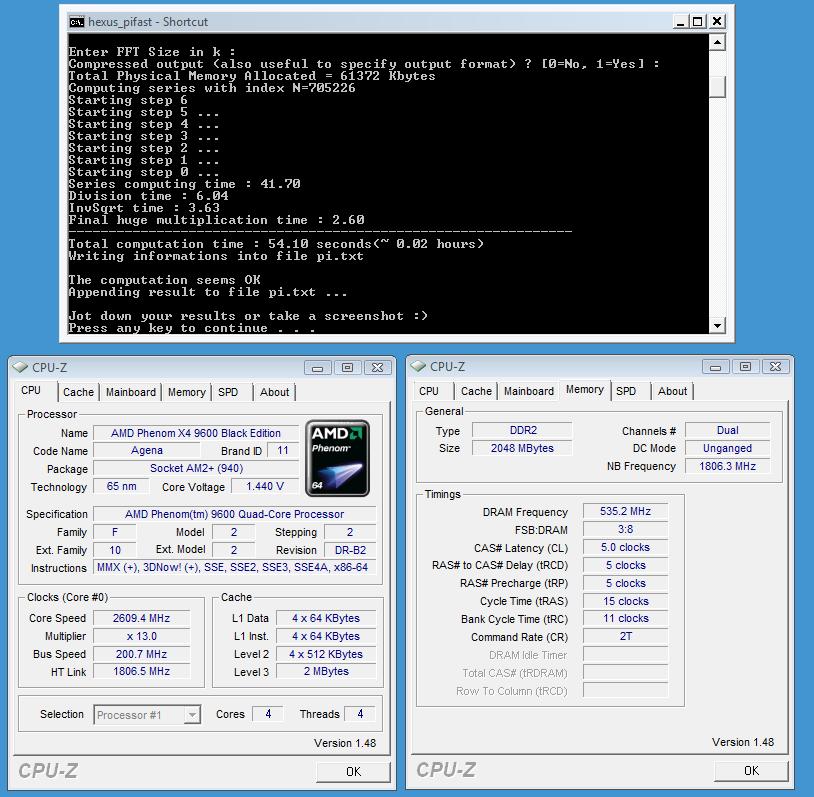Click the DRAM Frequency value 535.2 MHz

click(x=625, y=511)
